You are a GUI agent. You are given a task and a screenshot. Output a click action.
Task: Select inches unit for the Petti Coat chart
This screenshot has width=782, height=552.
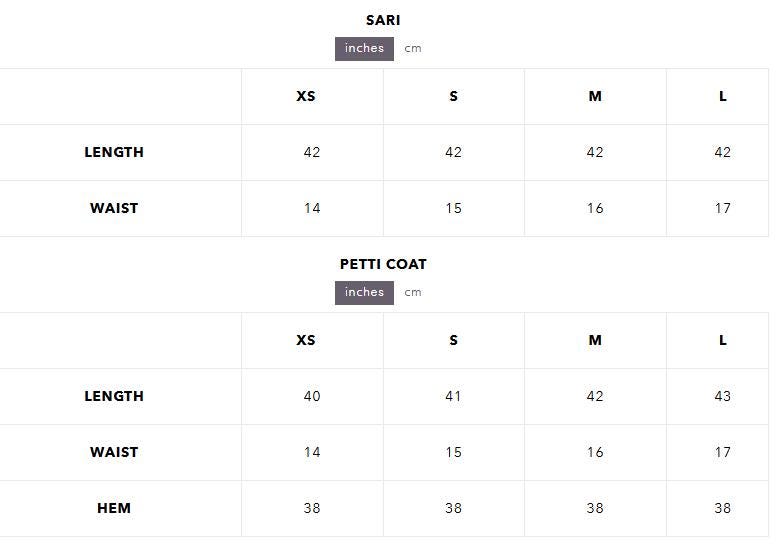pyautogui.click(x=364, y=292)
